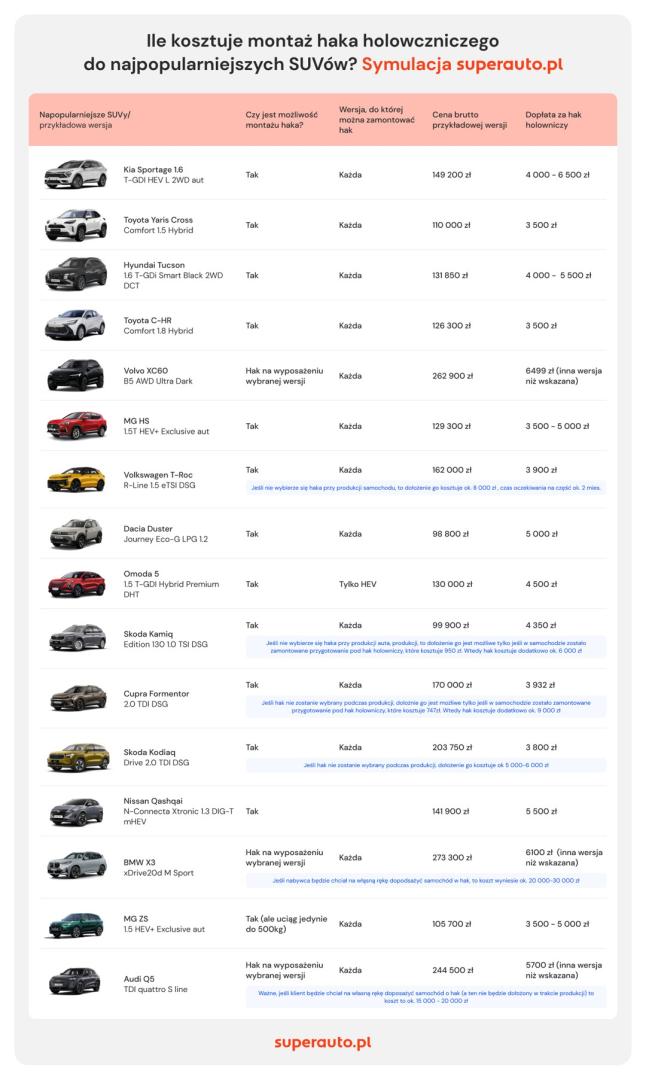Select the red MG HS car picture
The height and width of the screenshot is (1080, 646).
[76, 426]
